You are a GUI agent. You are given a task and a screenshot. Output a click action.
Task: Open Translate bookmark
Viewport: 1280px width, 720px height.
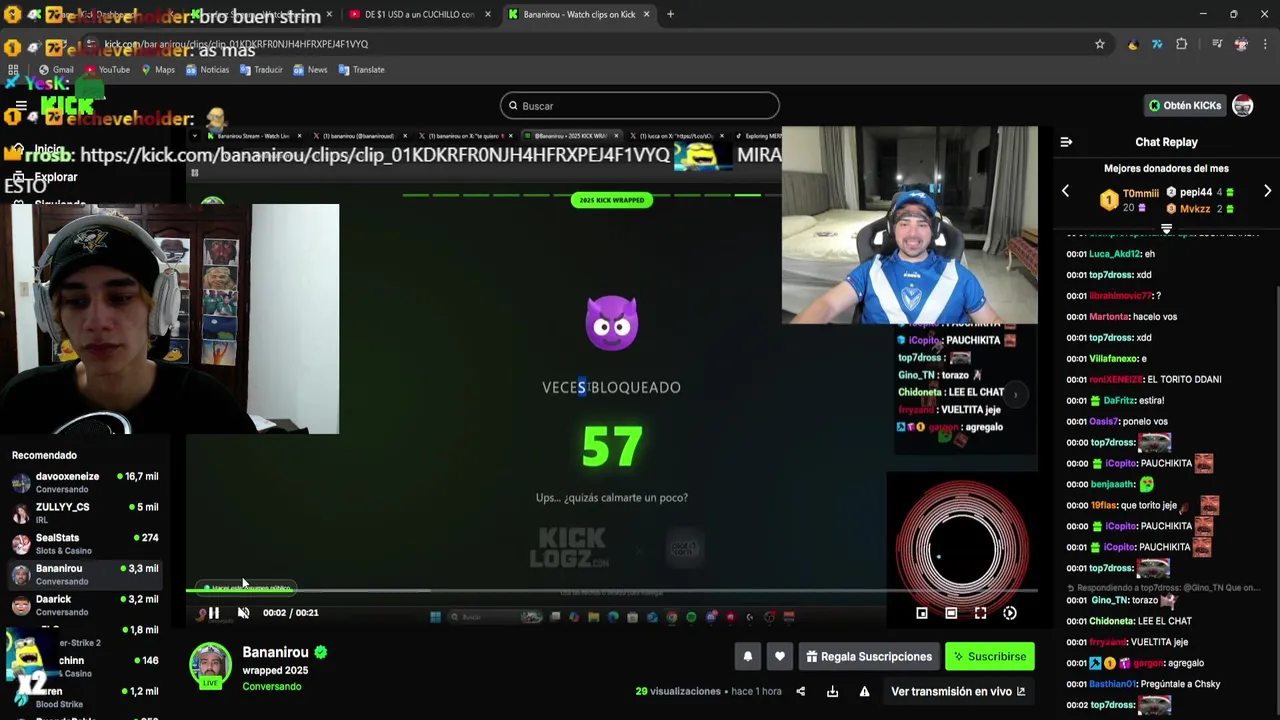tap(361, 70)
